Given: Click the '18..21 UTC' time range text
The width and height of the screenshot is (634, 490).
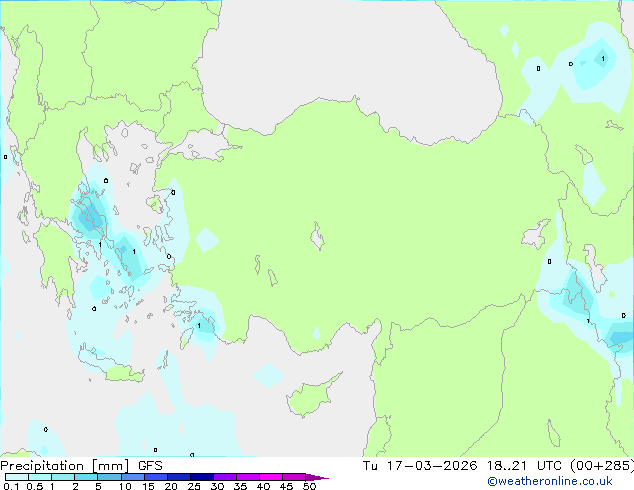Looking at the screenshot, I should (x=524, y=466).
